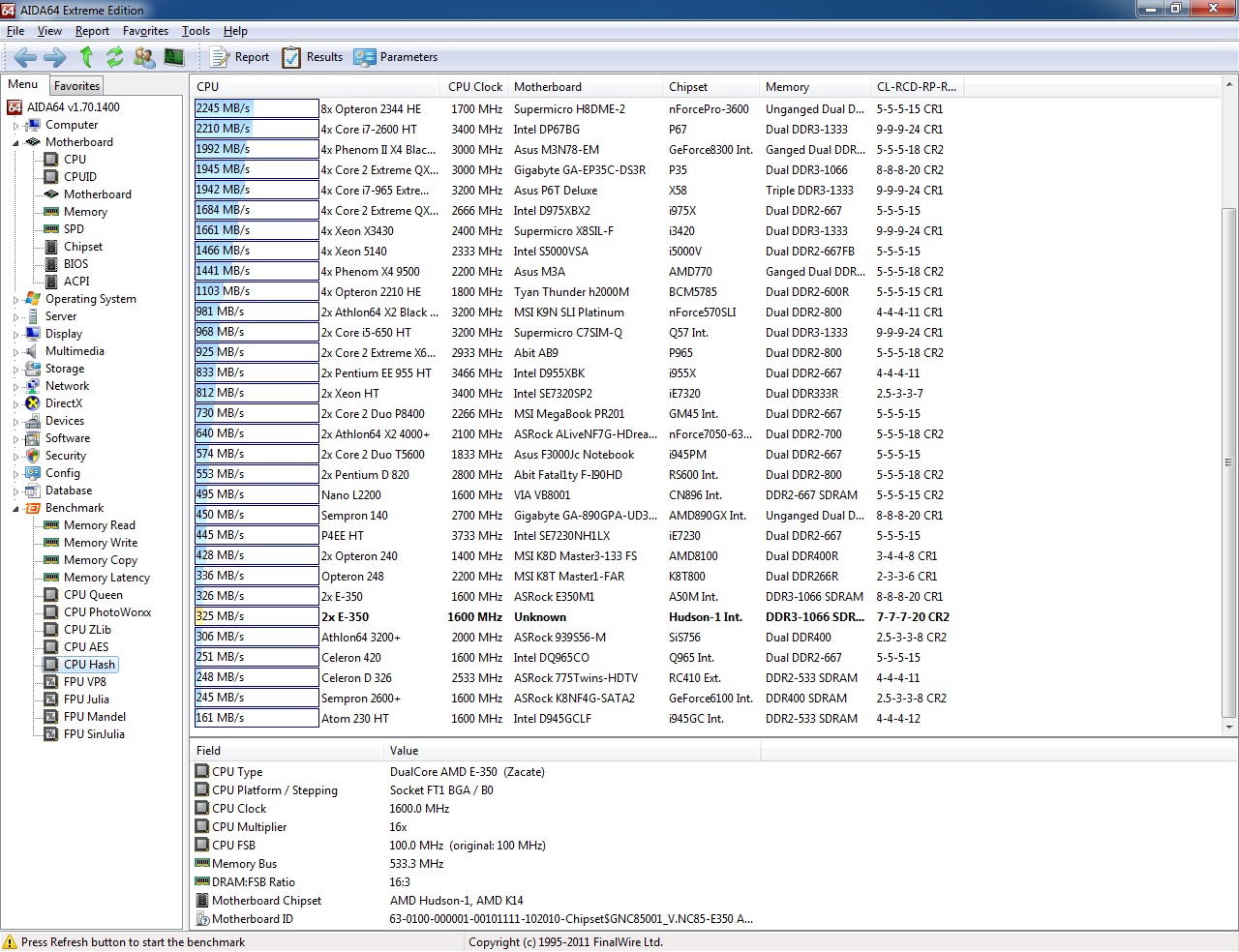Click the CL-RCD-RP-R... column header

click(x=917, y=87)
